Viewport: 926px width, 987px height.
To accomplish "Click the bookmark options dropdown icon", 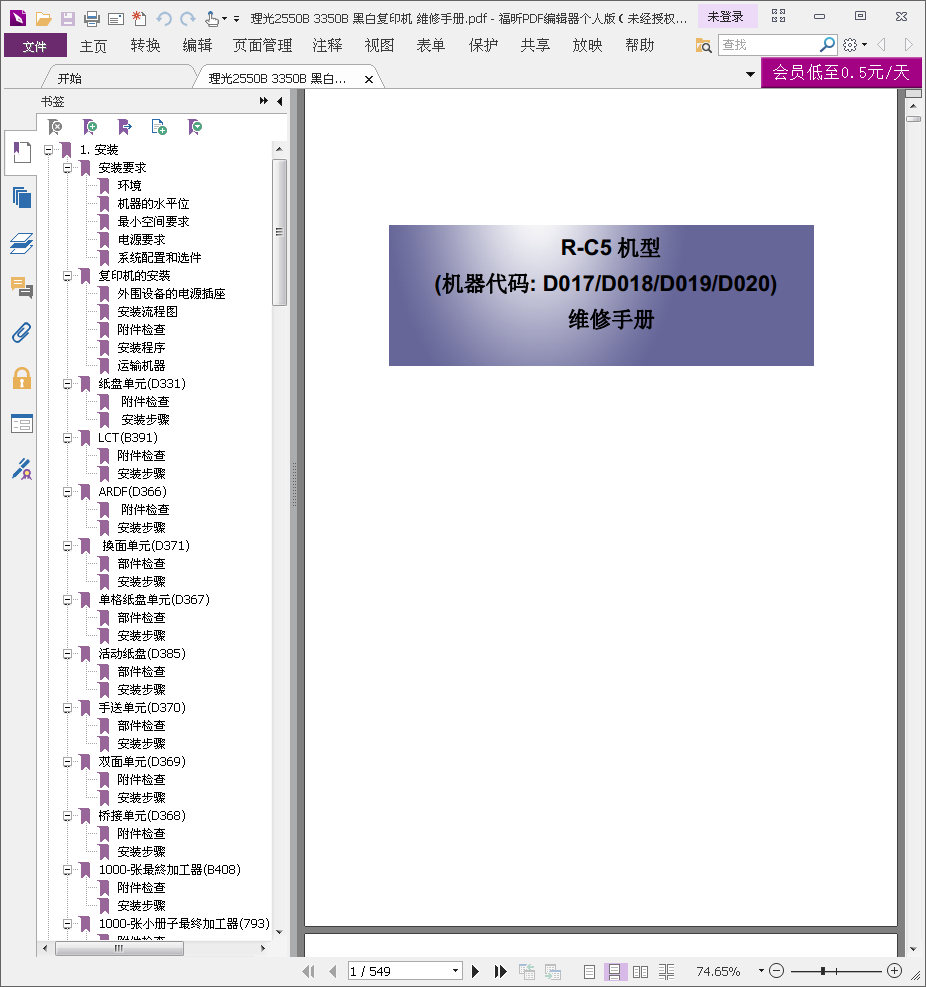I will tap(195, 127).
